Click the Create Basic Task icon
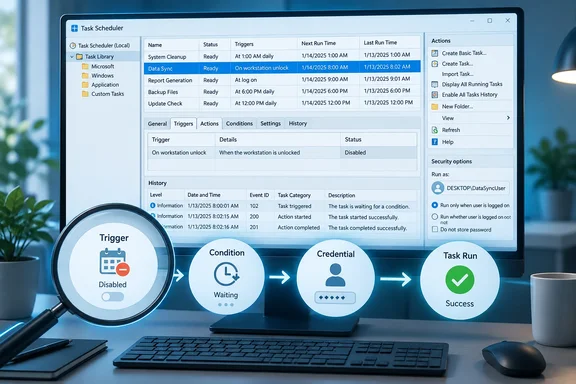 [x=435, y=53]
